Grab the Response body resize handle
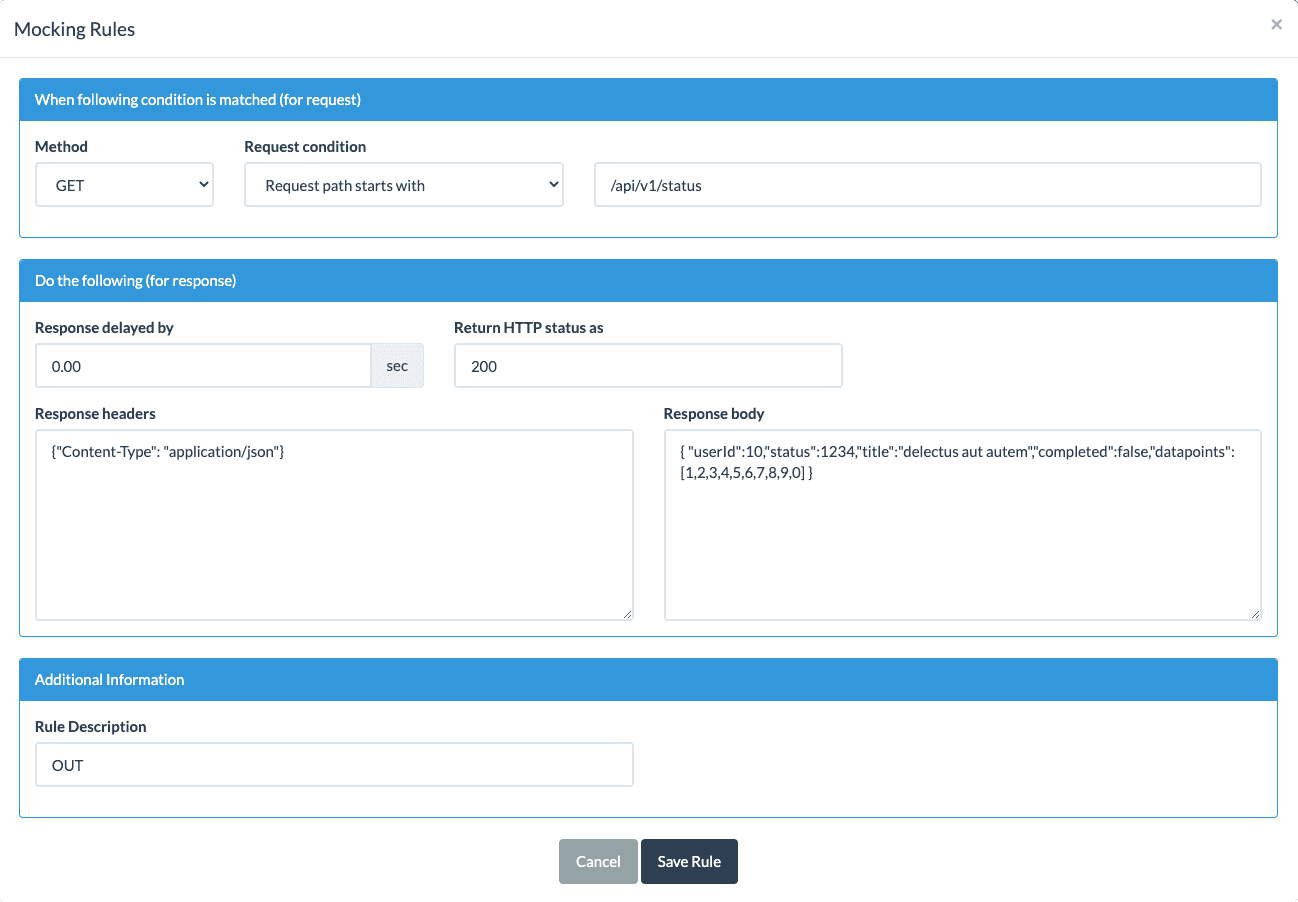 (1255, 614)
